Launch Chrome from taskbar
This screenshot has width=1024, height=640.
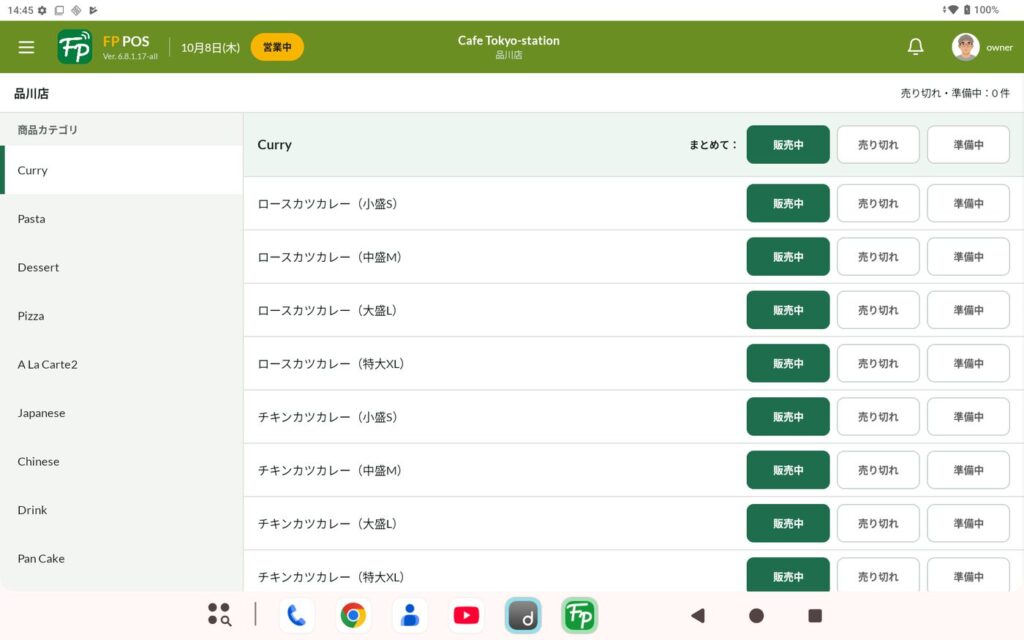[x=353, y=615]
